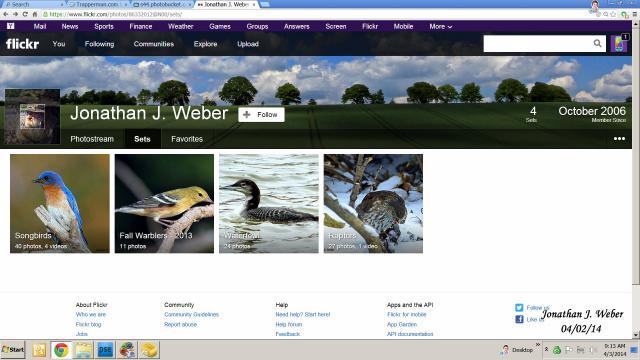Click the browser reload icon
This screenshot has height=360, width=640.
25,14
